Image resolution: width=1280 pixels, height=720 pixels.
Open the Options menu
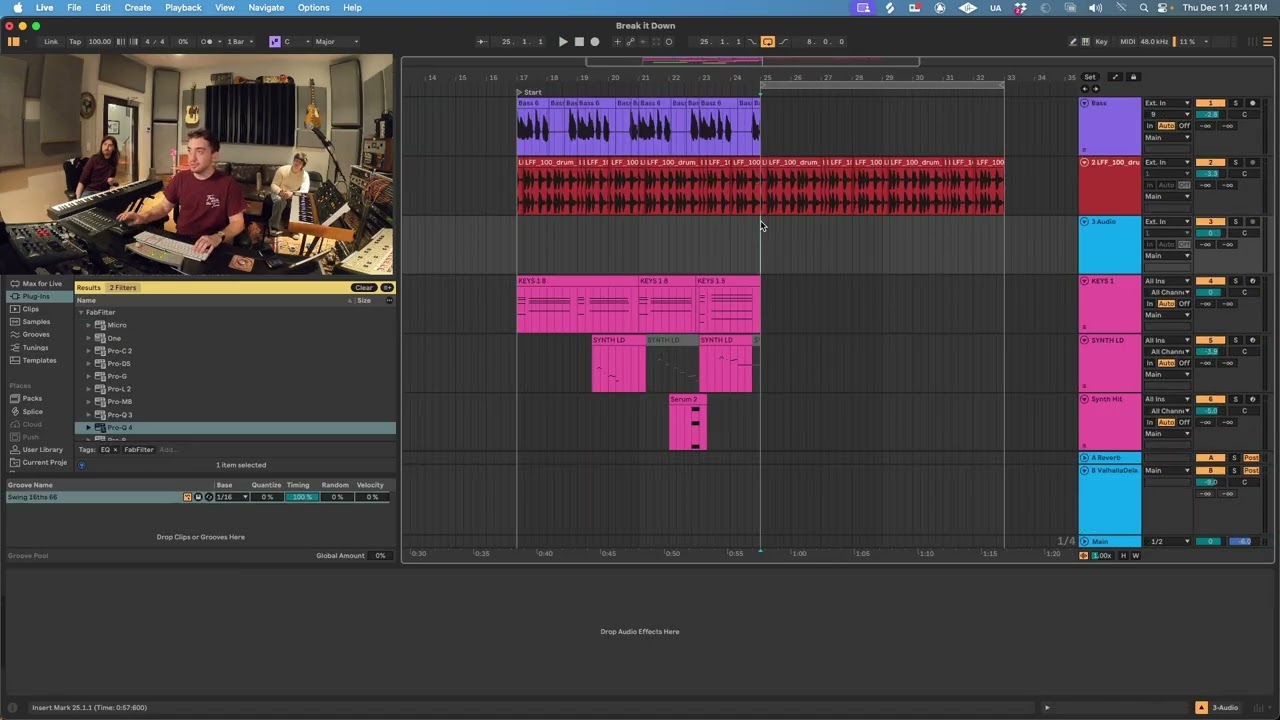coord(313,7)
